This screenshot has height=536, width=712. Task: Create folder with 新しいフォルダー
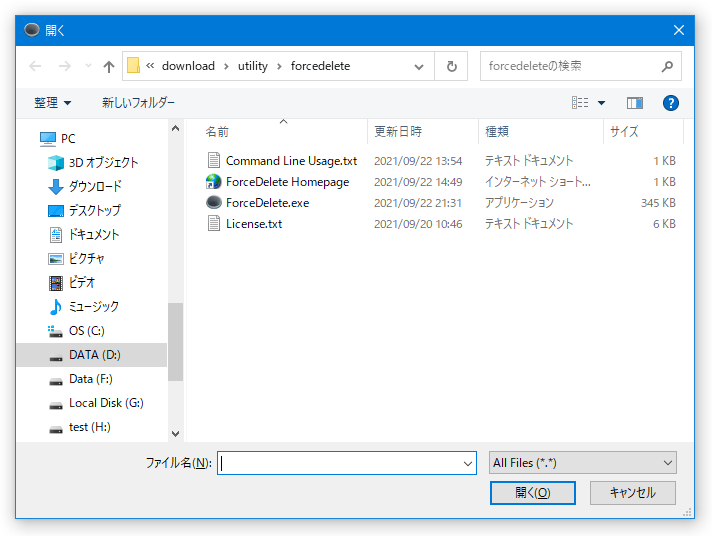coord(138,103)
